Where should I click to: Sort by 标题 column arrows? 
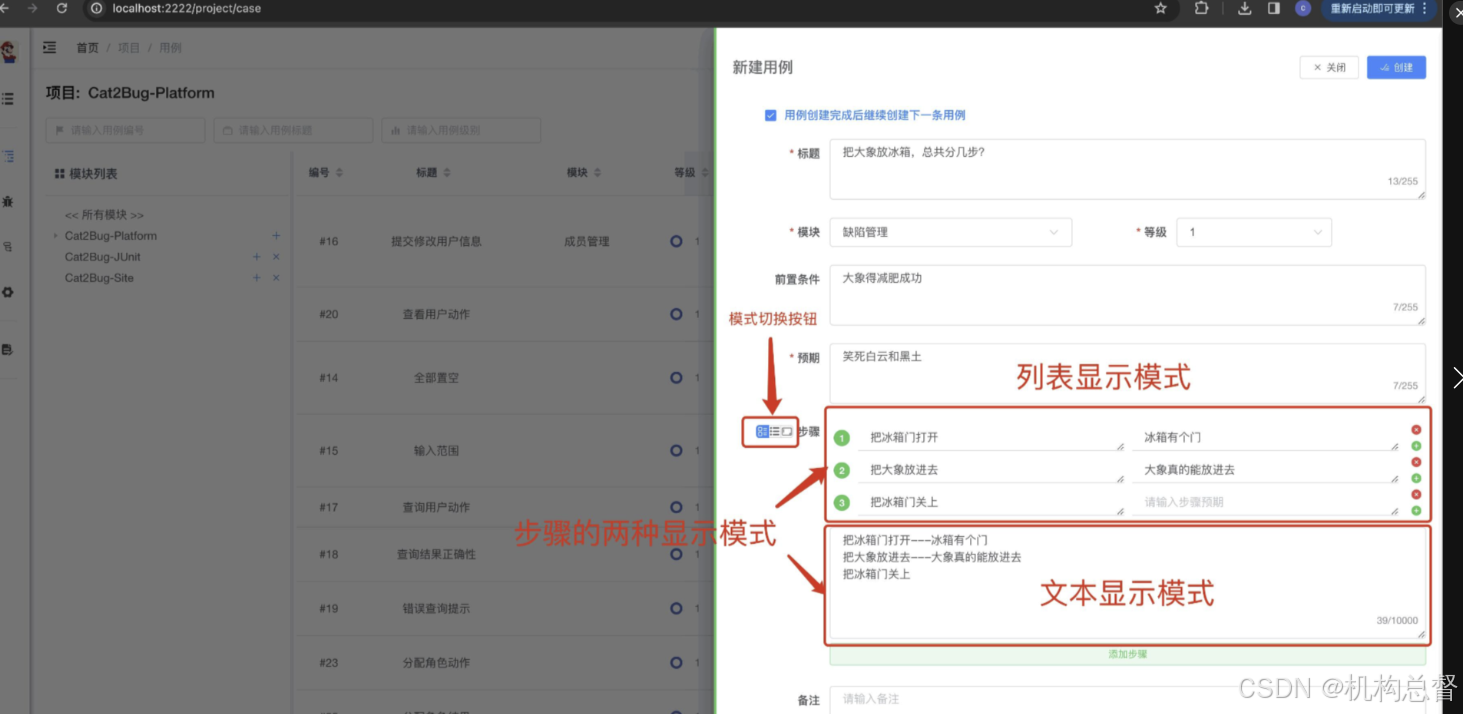click(446, 173)
